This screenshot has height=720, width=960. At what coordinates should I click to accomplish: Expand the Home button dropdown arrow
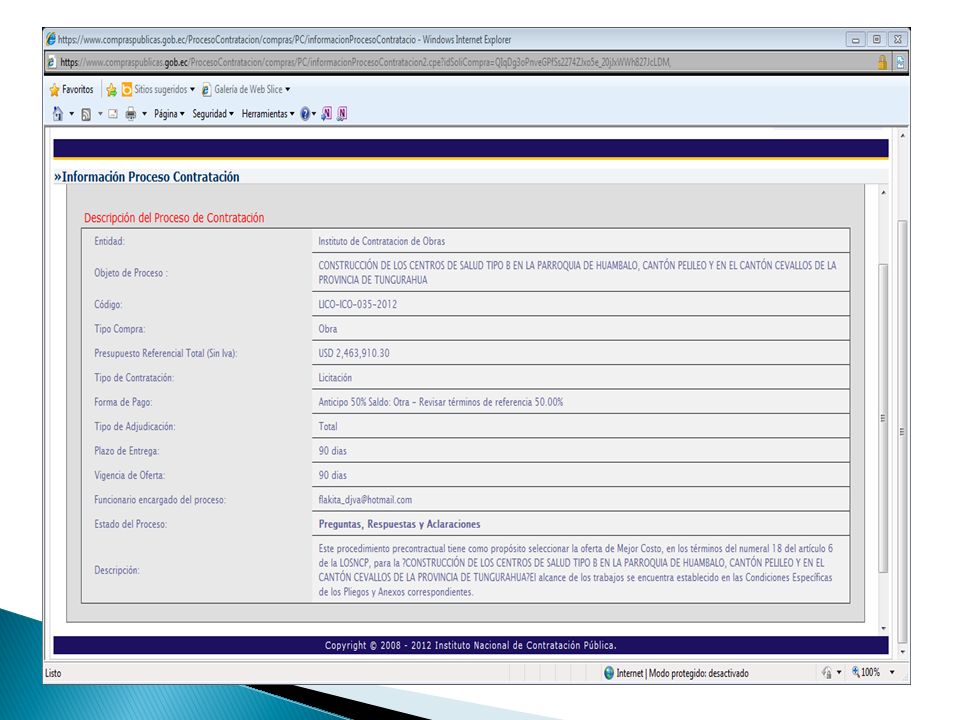(72, 113)
